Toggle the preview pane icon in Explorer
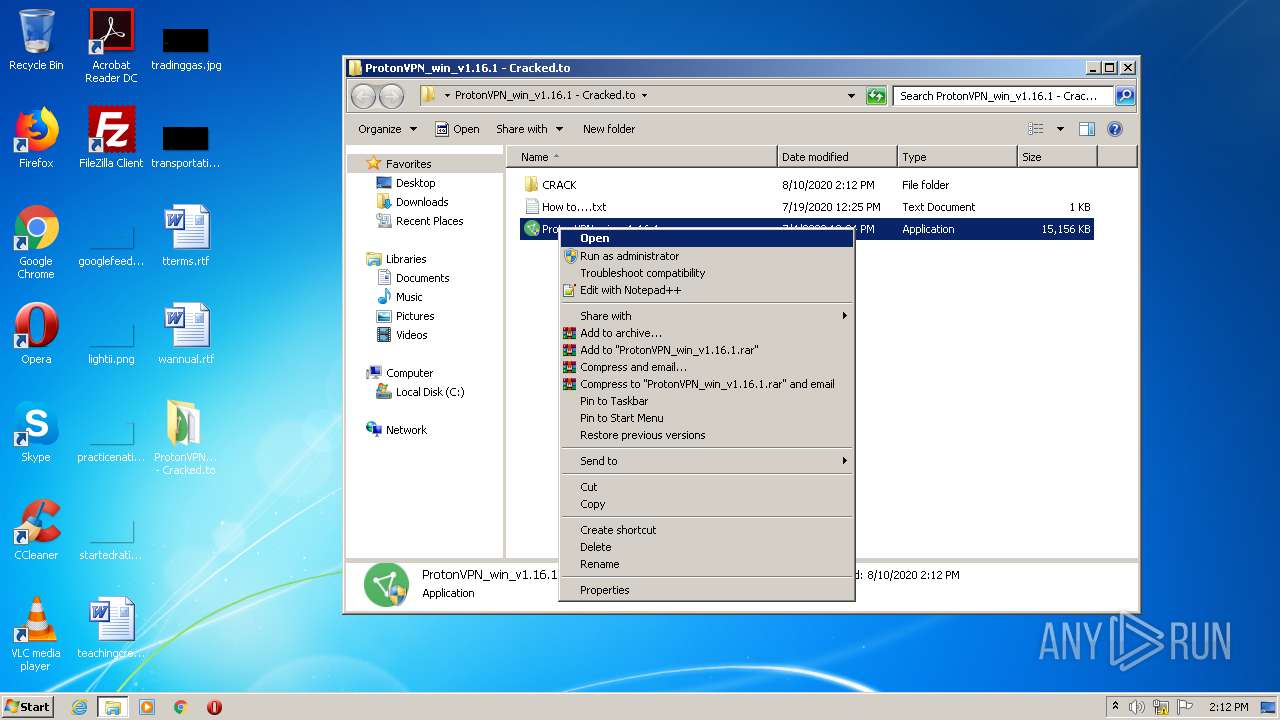 tap(1087, 129)
